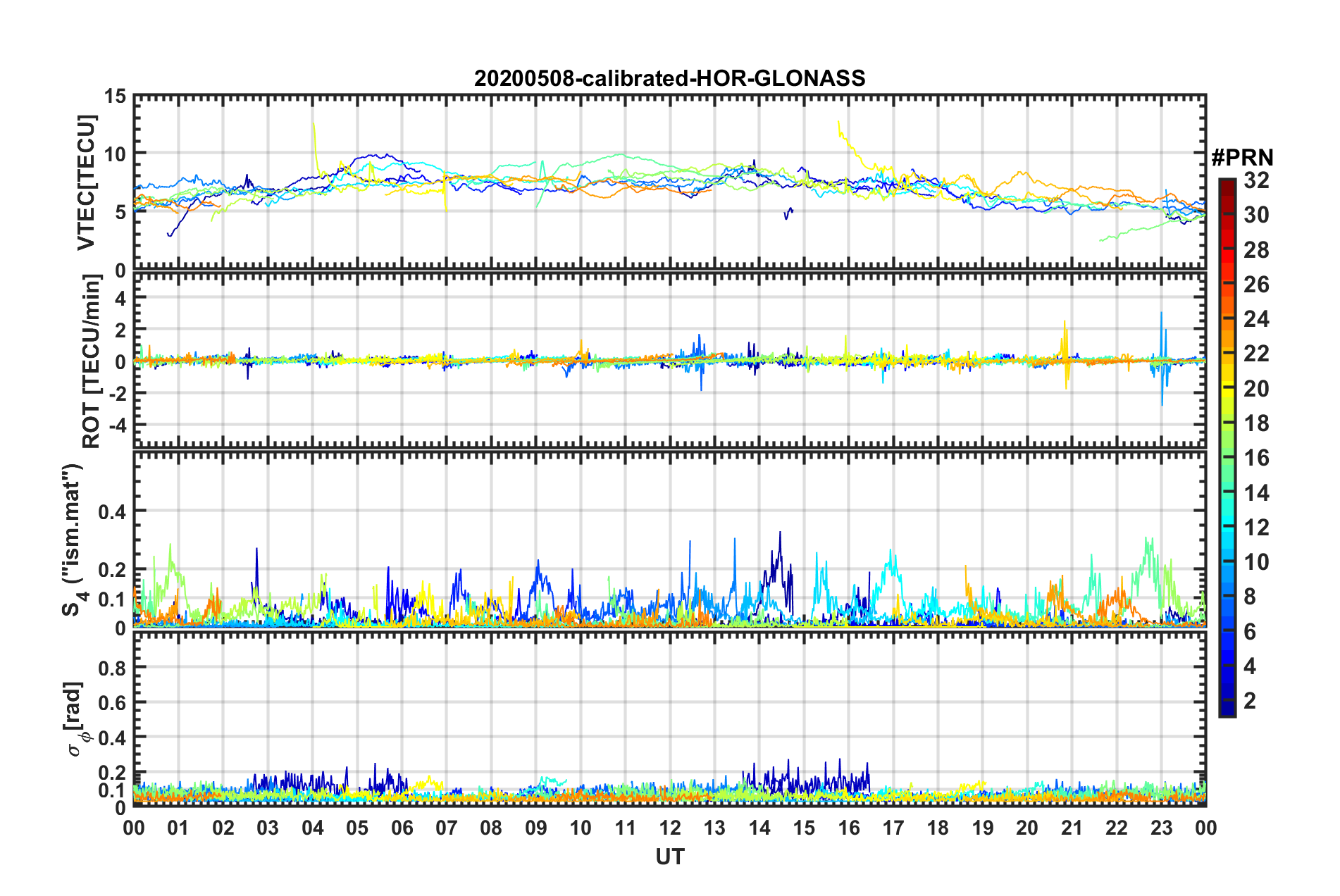Click the "0.6" tick on the sigma-phi axis

pyautogui.click(x=112, y=702)
